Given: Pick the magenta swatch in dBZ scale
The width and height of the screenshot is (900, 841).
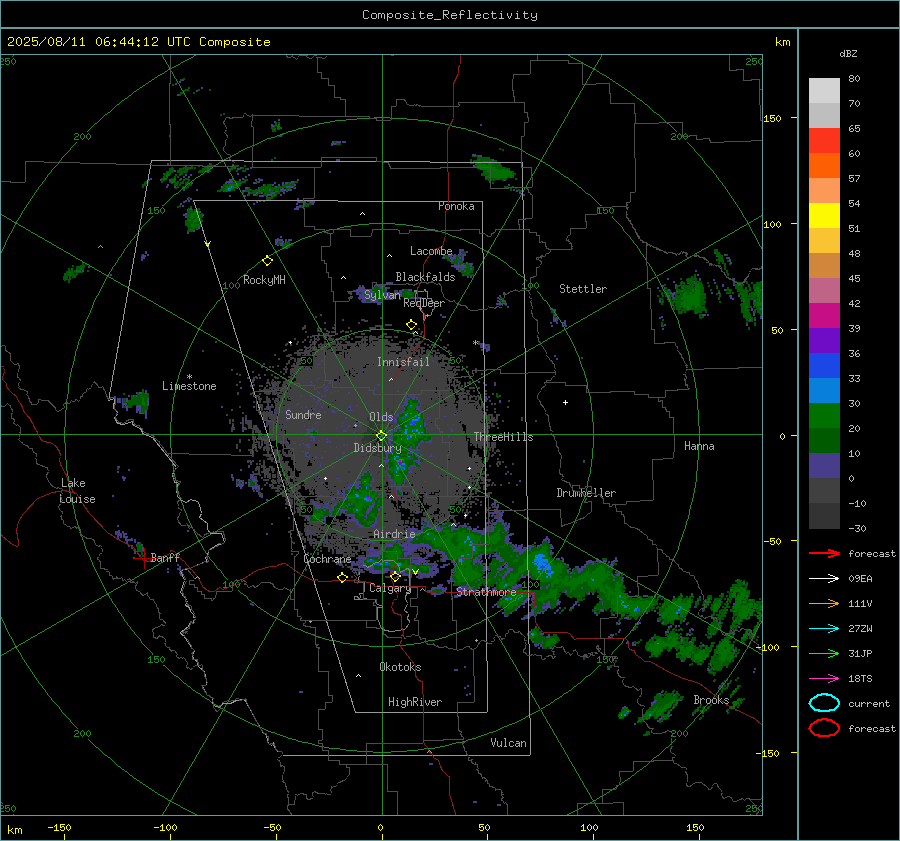Looking at the screenshot, I should tap(824, 315).
